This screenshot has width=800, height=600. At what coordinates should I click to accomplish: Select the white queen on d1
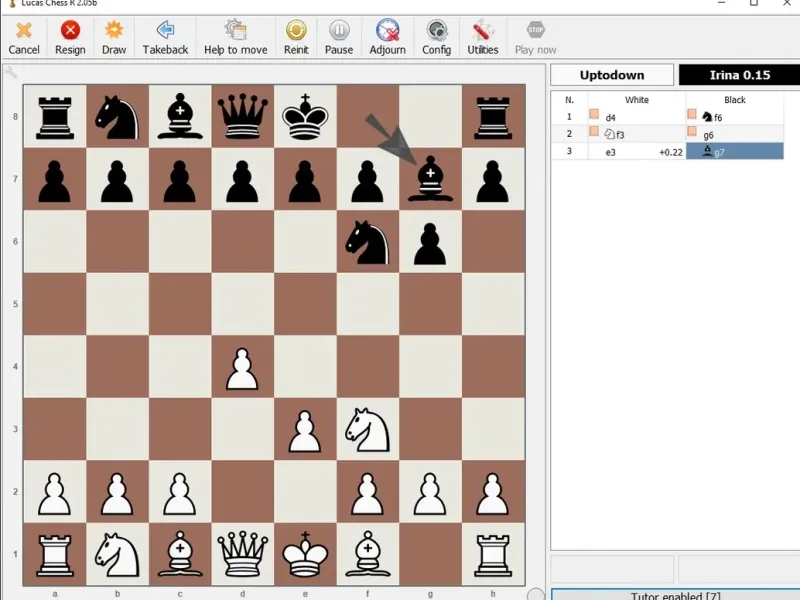pyautogui.click(x=242, y=554)
